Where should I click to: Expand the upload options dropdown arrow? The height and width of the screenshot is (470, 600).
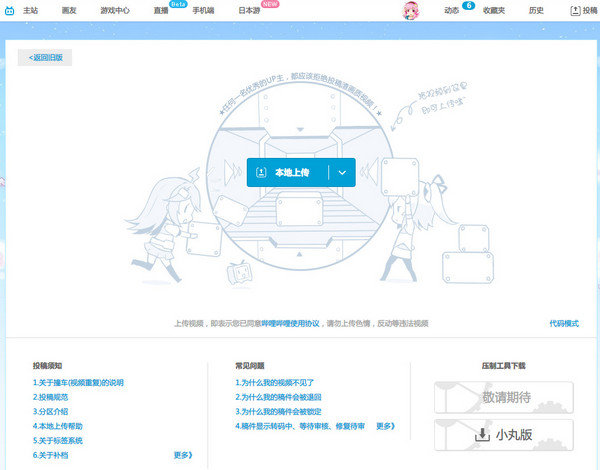pos(342,172)
